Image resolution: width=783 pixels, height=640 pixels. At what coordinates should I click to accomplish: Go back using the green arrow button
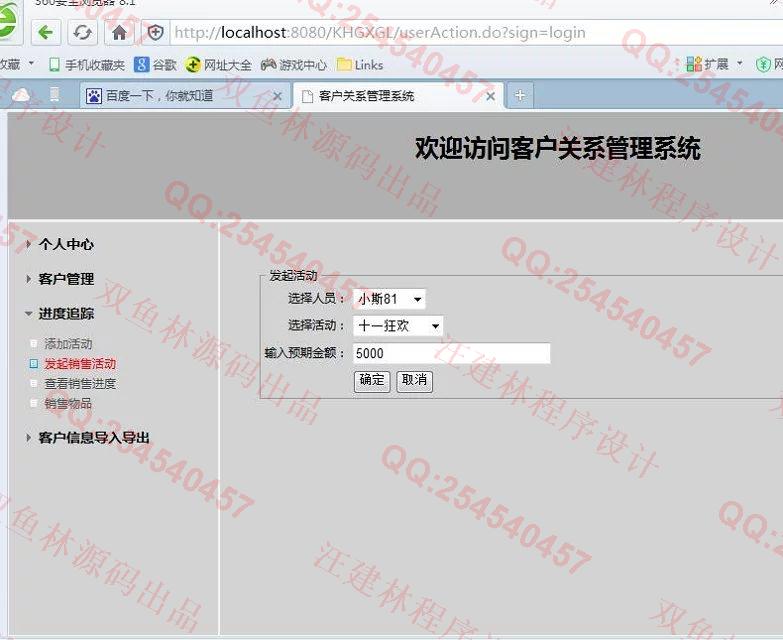pyautogui.click(x=46, y=33)
